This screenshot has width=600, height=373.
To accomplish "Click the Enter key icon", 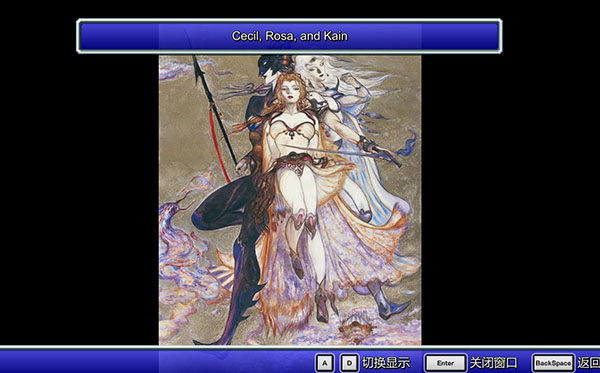I will 445,363.
